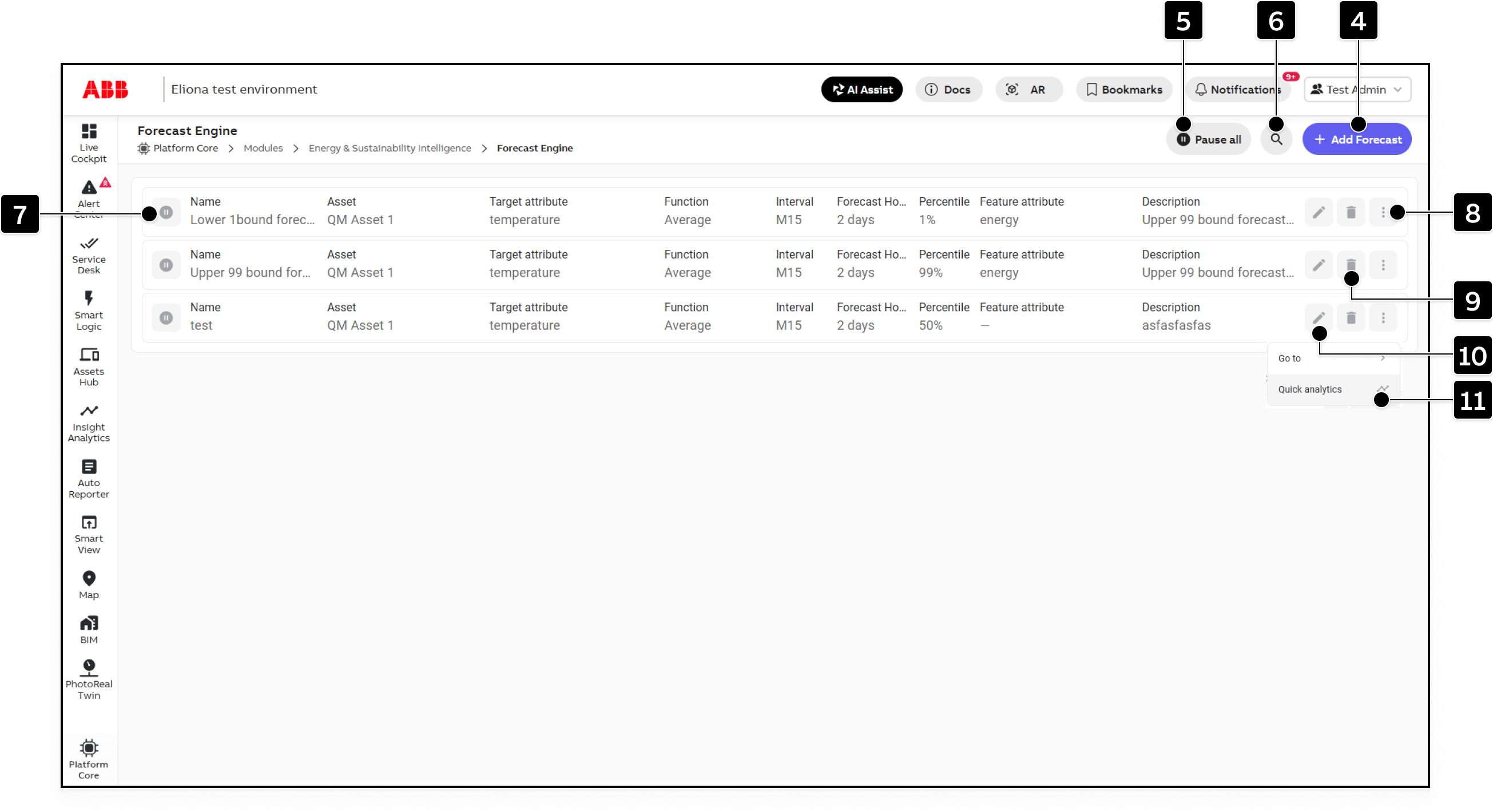Click the Pause all button
1493x812 pixels.
(1209, 139)
